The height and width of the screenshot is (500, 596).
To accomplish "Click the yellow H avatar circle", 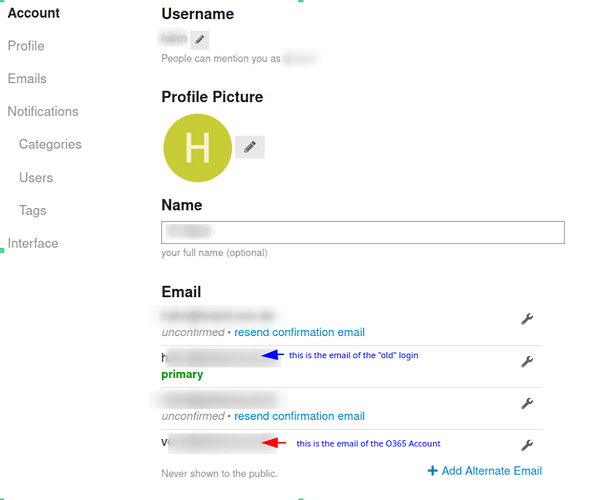I will [x=198, y=148].
